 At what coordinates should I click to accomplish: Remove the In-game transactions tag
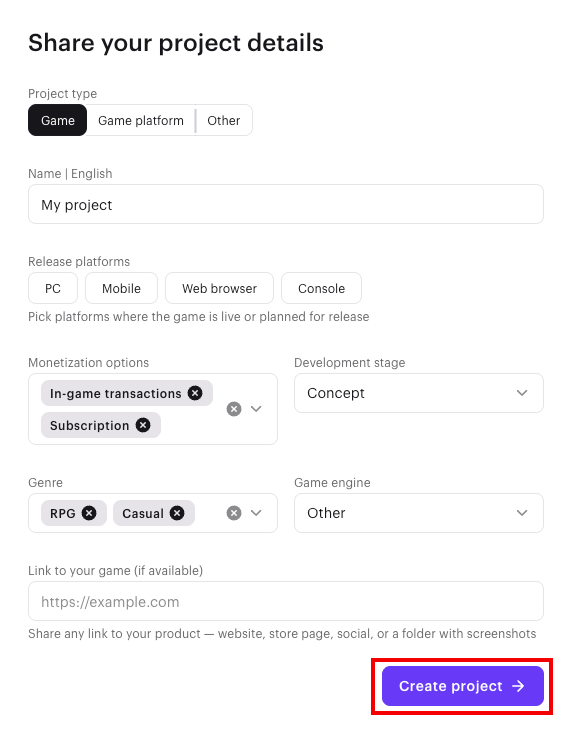coord(195,393)
